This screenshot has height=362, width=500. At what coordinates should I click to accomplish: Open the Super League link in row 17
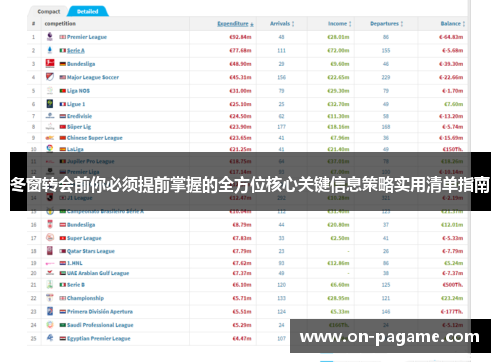(84, 238)
